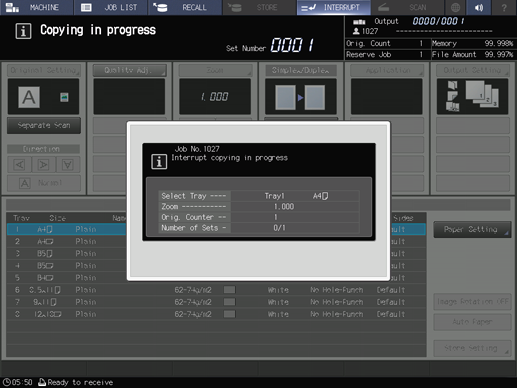The height and width of the screenshot is (388, 517).
Task: Select tray 6 8.5x11 Plain row
Action: [x=216, y=290]
